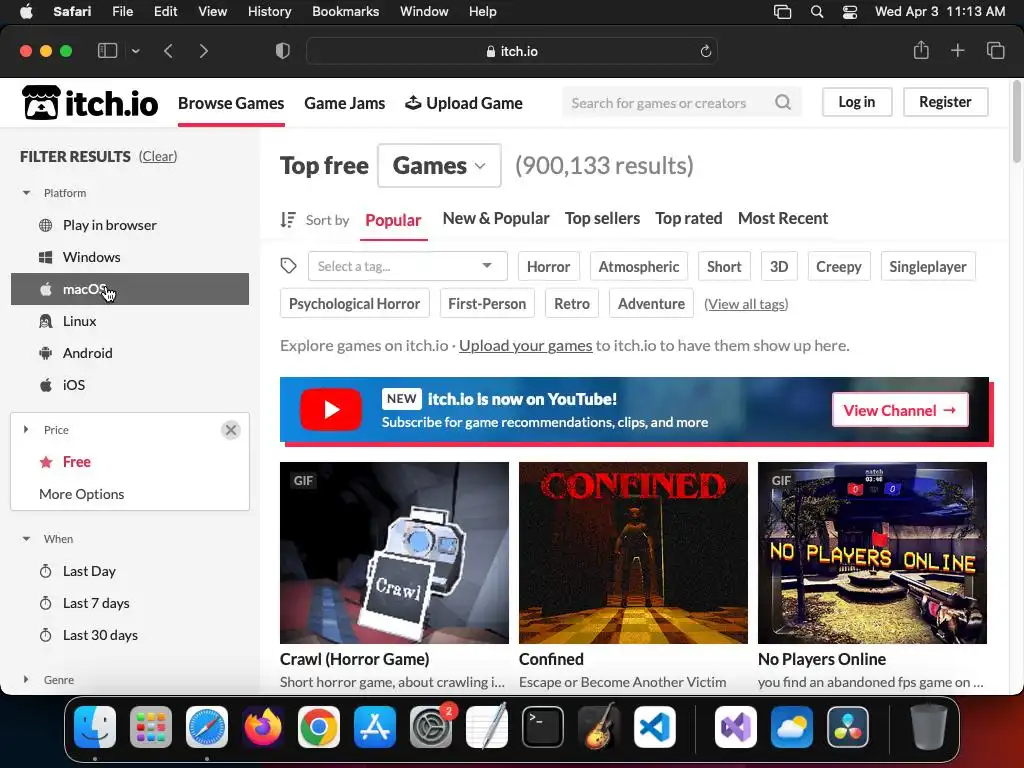Click the itch.io logo
Image resolution: width=1024 pixels, height=768 pixels.
pos(90,103)
